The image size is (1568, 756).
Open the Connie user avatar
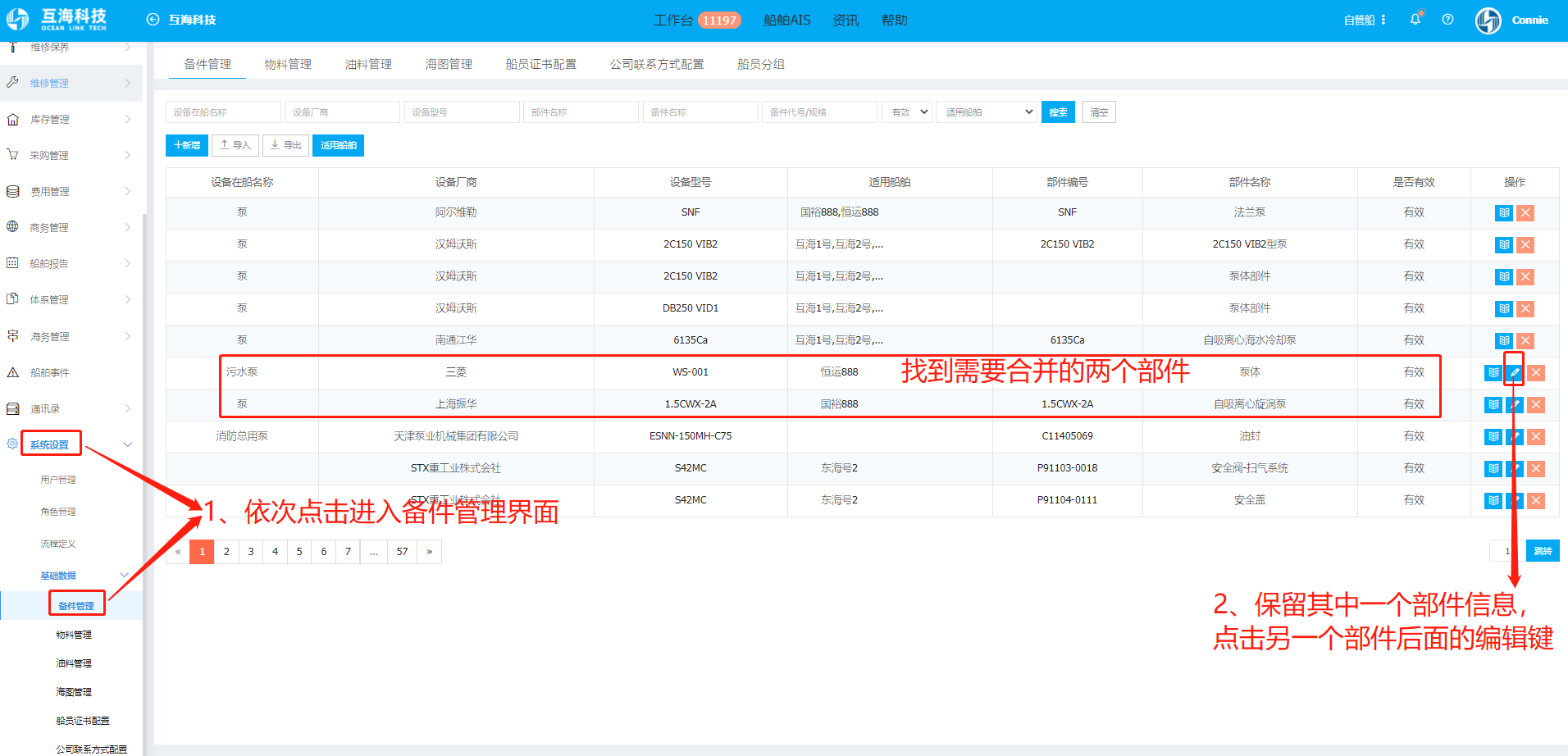[x=1488, y=20]
